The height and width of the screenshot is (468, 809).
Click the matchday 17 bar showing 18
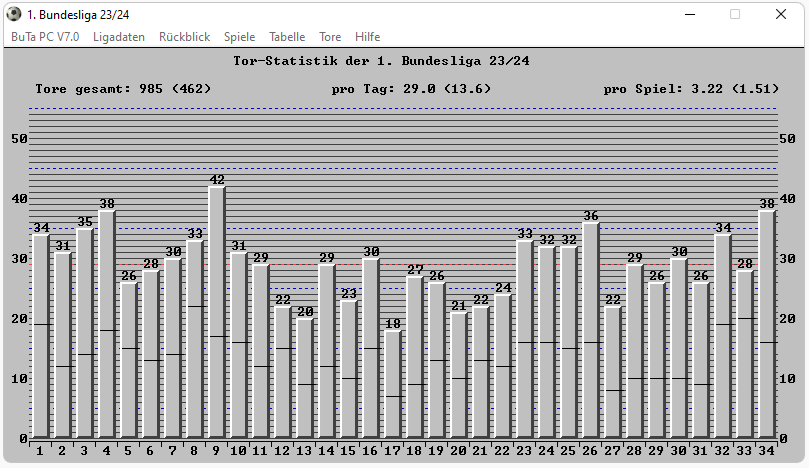tap(392, 384)
